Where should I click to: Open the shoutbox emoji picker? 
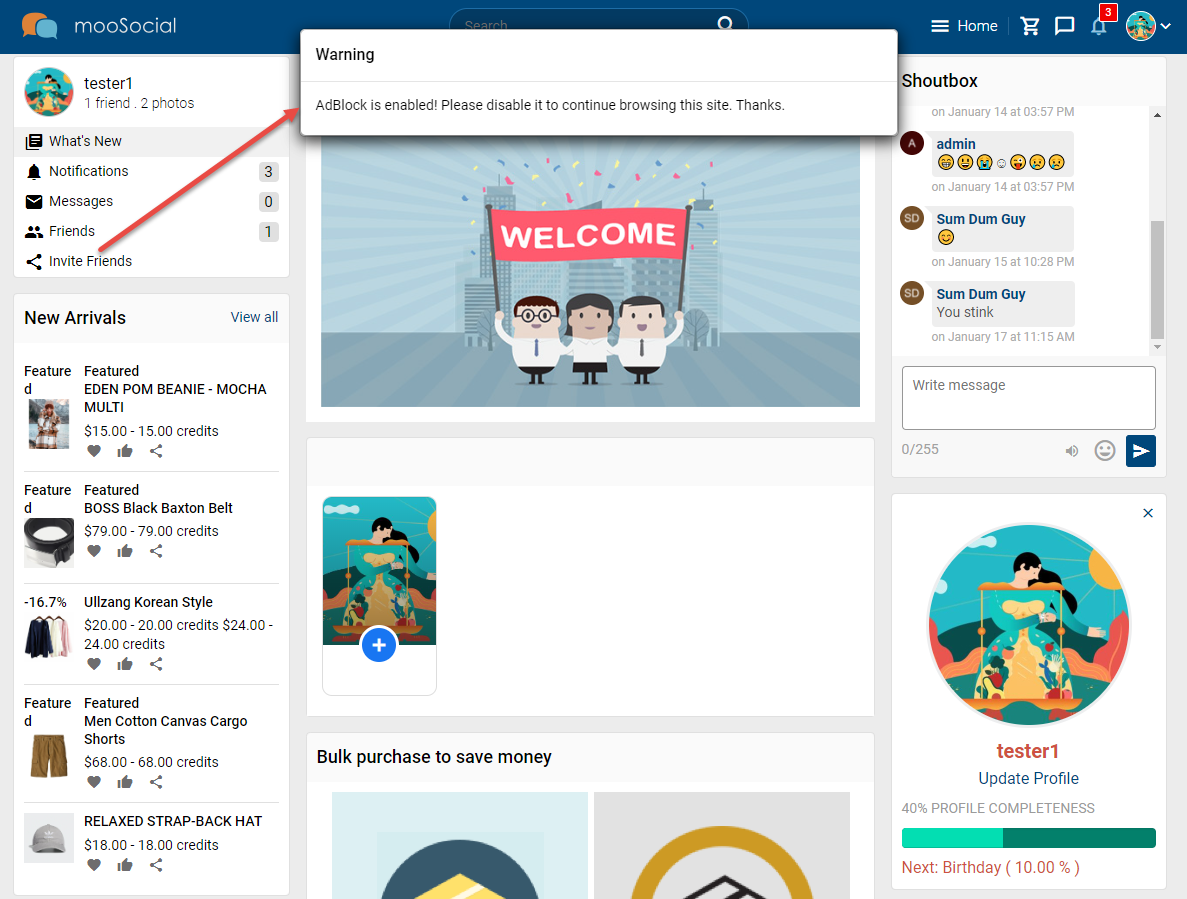click(x=1104, y=451)
